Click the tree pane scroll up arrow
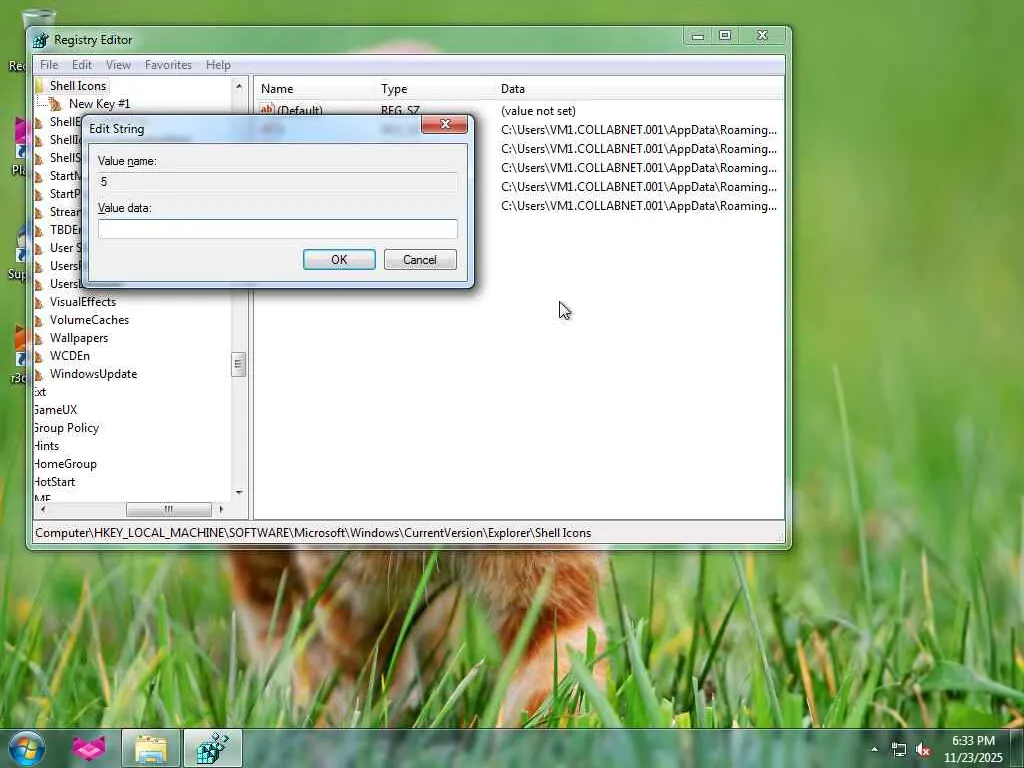 [x=238, y=86]
